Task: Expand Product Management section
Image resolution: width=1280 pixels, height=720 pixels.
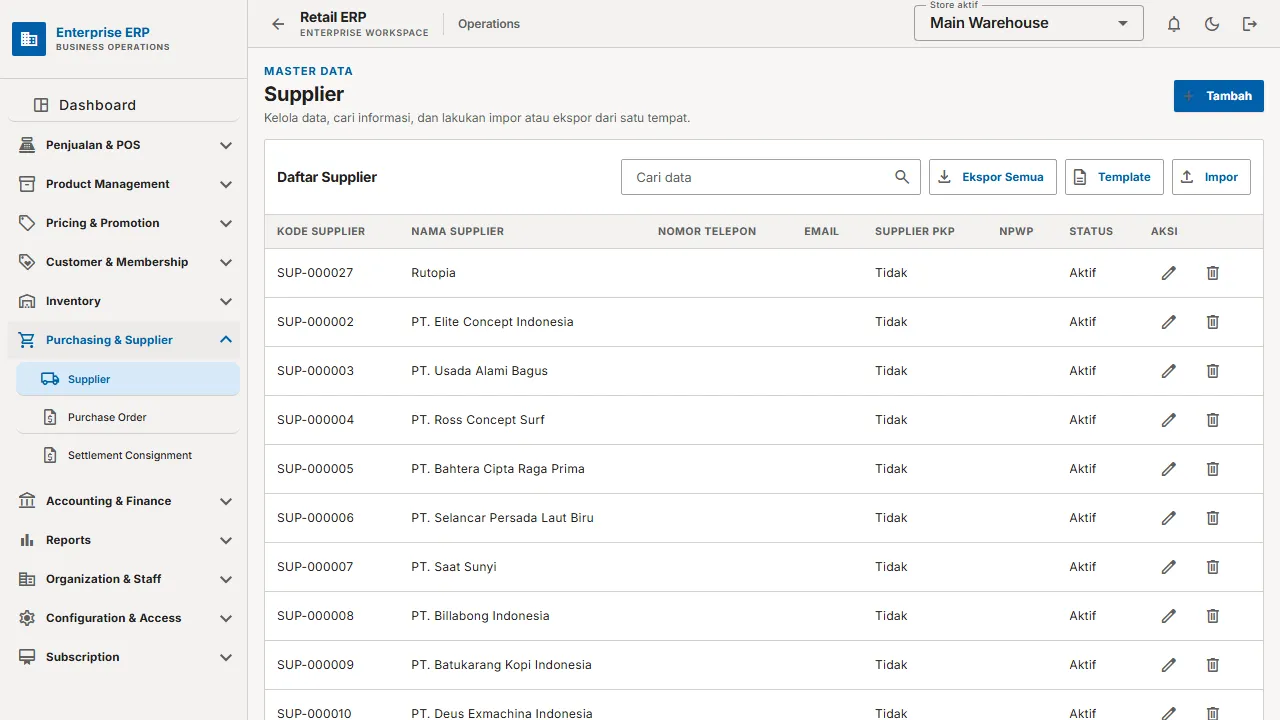Action: pos(125,184)
